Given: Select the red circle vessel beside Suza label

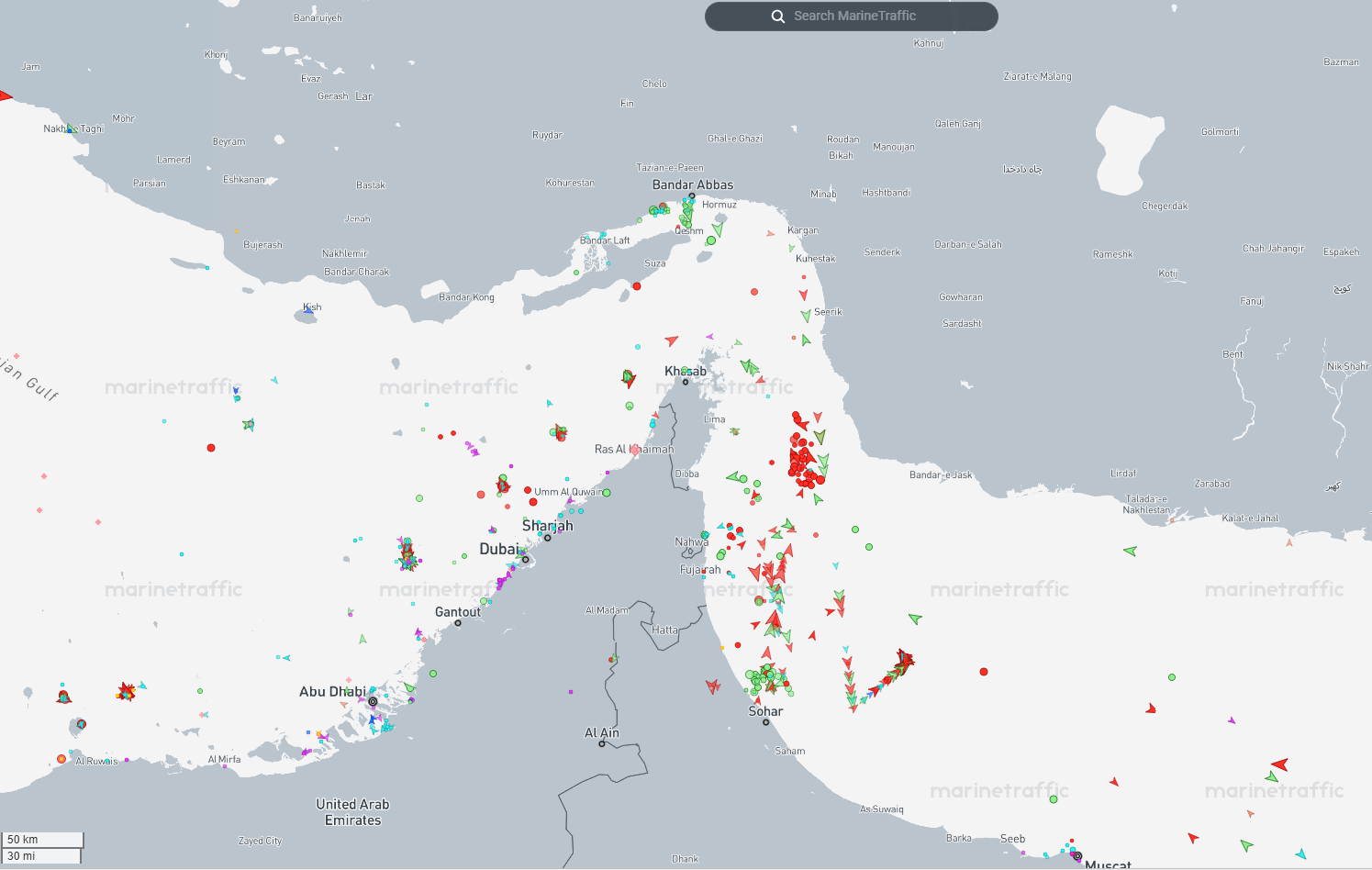Looking at the screenshot, I should tap(637, 286).
